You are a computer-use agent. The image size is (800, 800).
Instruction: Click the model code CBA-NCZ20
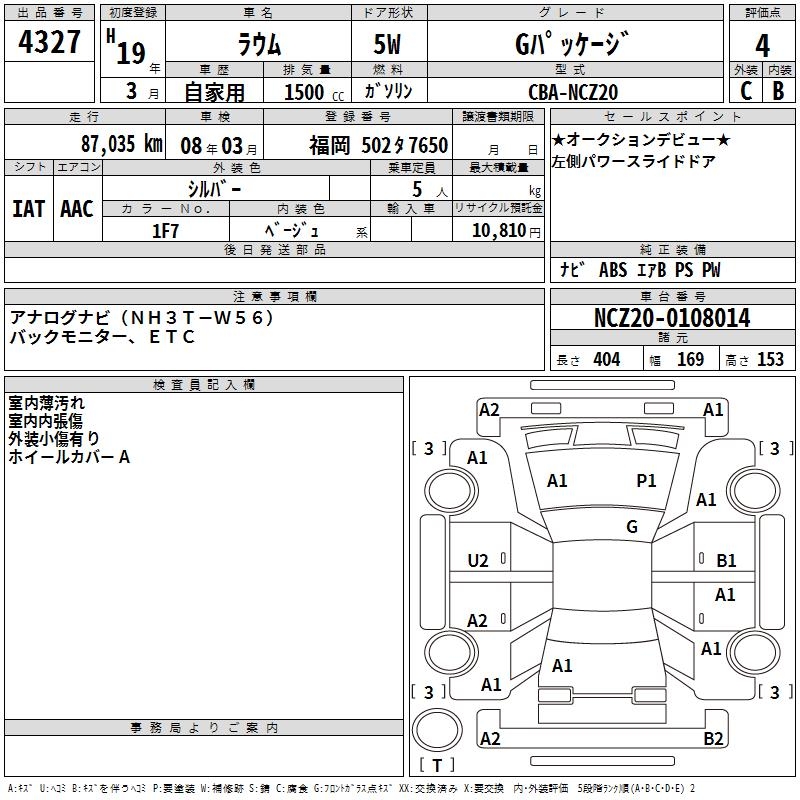click(x=573, y=92)
